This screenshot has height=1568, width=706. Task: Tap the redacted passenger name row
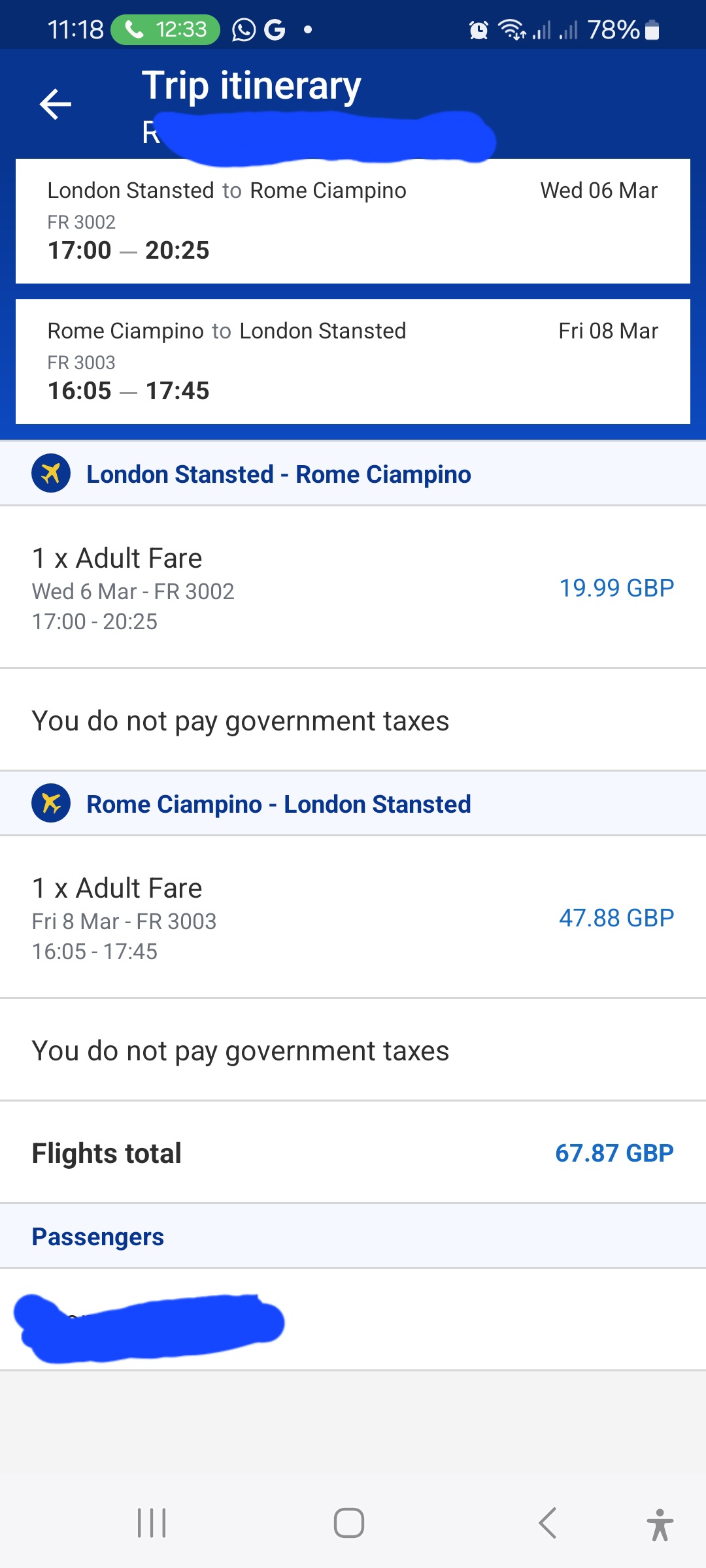tap(353, 1319)
